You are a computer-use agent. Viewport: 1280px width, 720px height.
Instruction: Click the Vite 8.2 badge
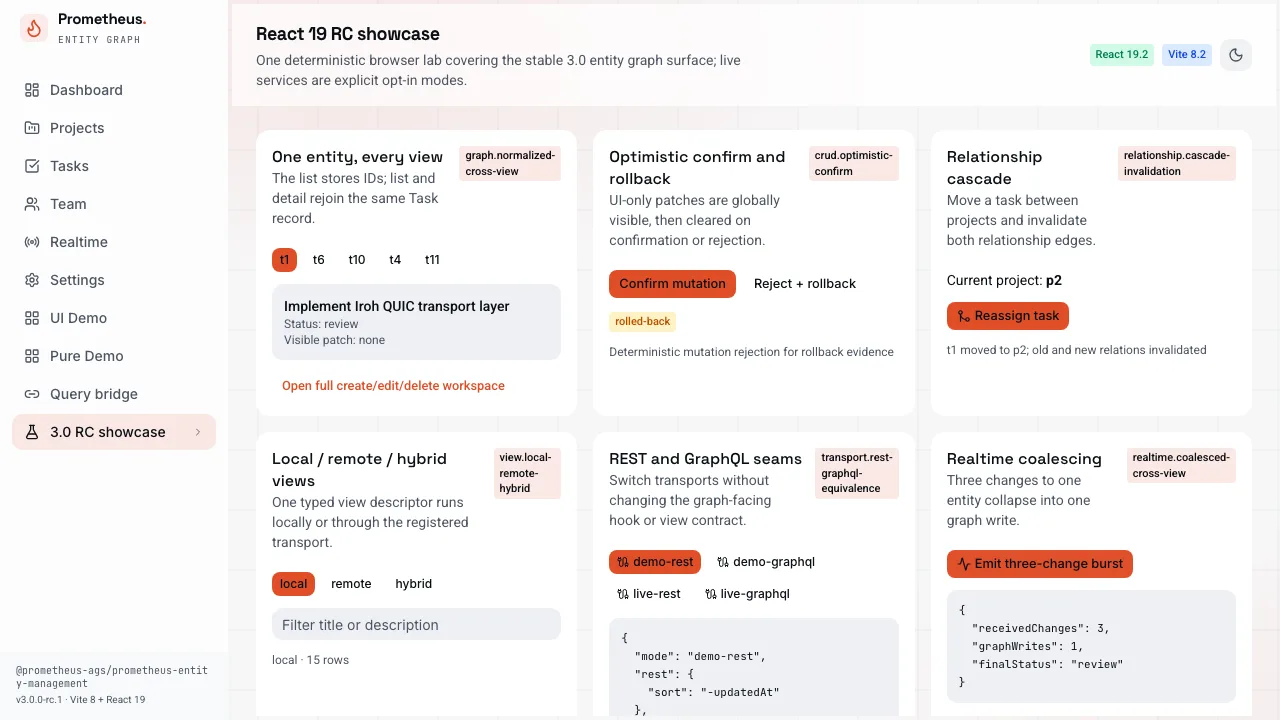(1187, 55)
